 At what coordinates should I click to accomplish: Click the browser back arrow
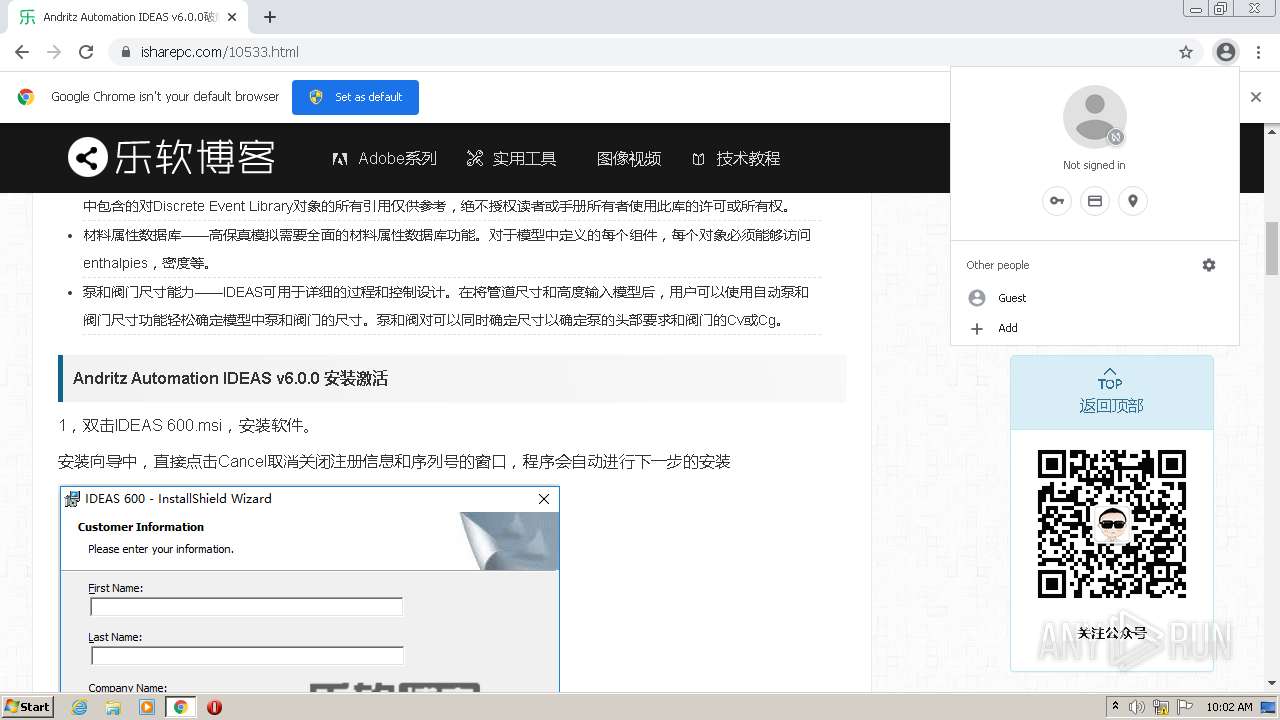click(22, 52)
